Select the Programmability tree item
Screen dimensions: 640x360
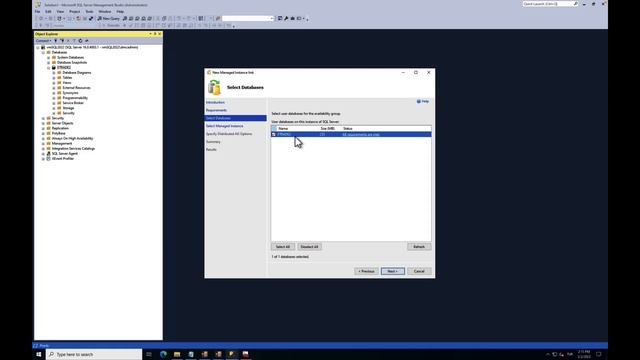point(75,98)
